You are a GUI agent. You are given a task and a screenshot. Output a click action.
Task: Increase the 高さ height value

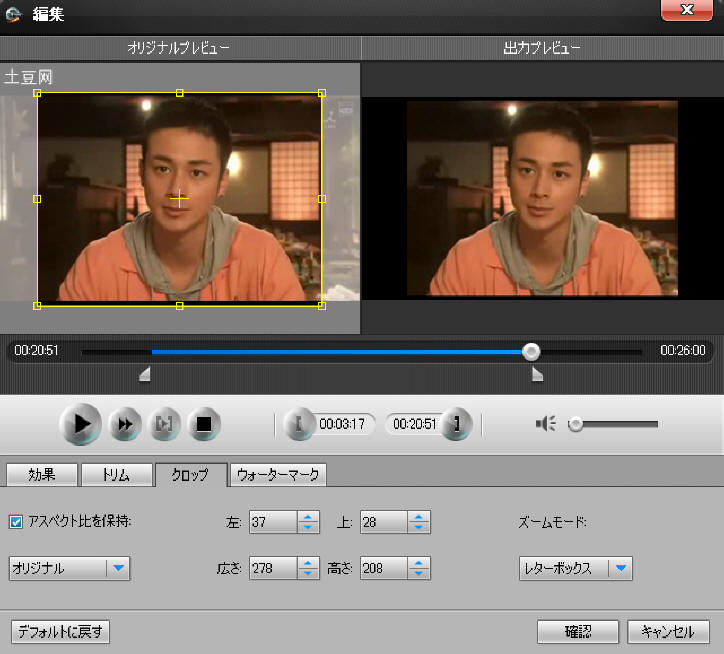(x=419, y=563)
